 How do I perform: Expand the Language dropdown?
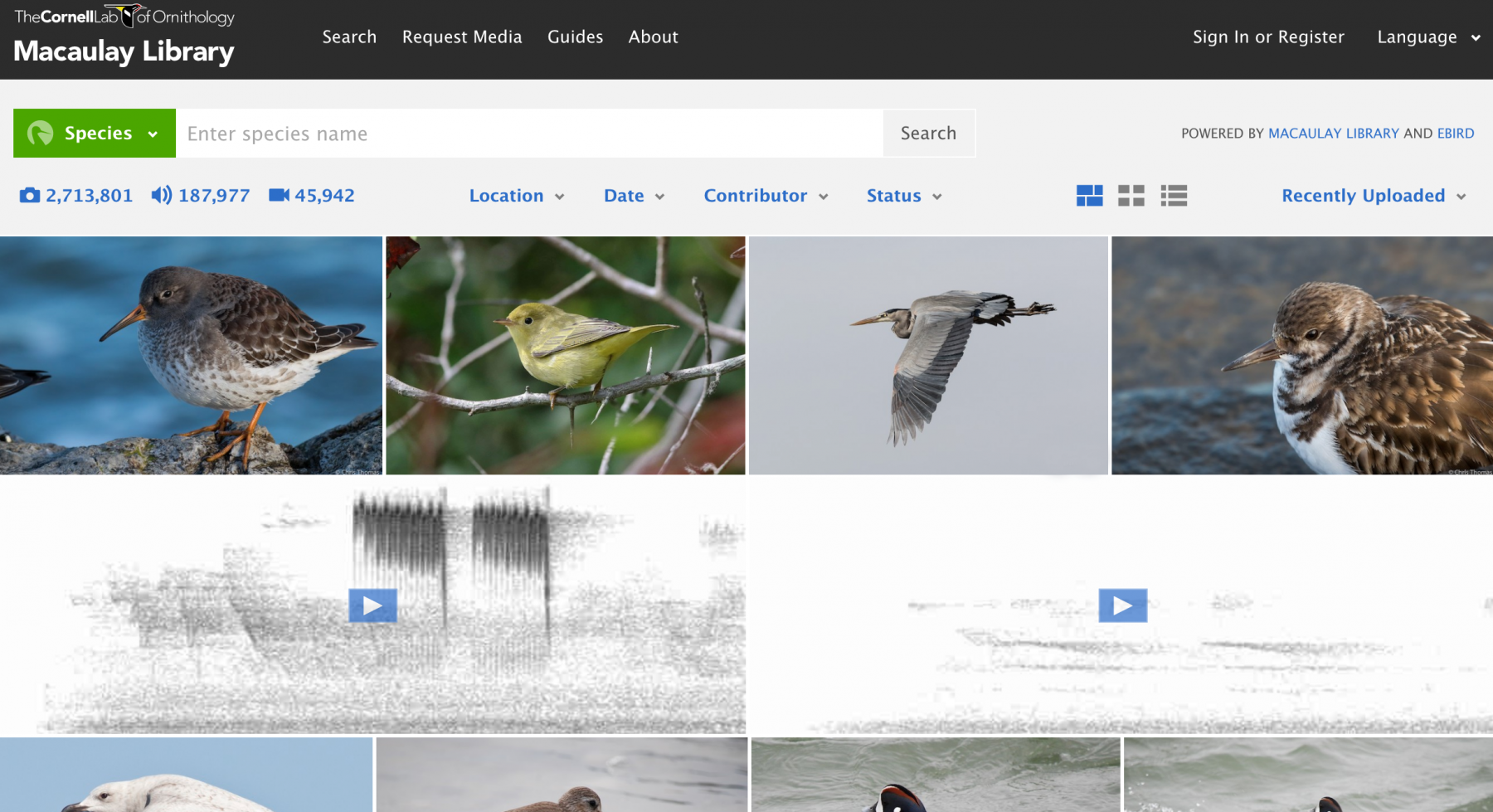point(1428,37)
